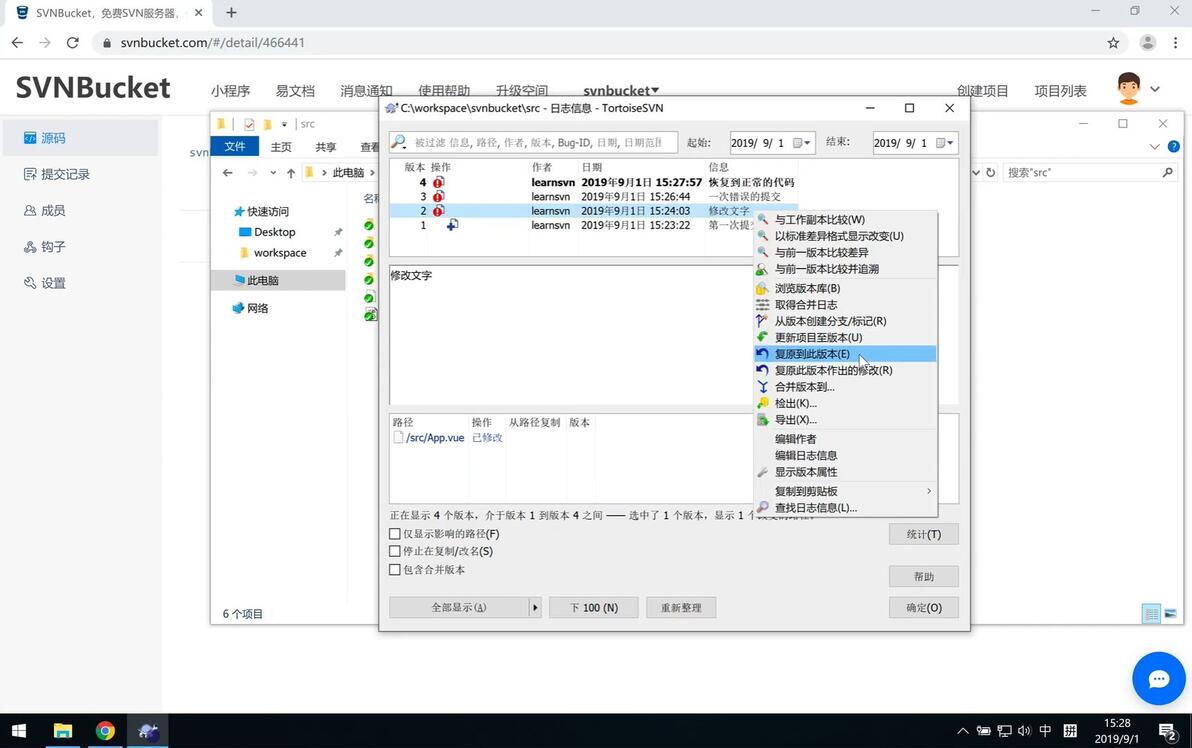Click the user avatar in SVNBucket header
Viewport: 1192px width, 748px height.
click(1129, 89)
